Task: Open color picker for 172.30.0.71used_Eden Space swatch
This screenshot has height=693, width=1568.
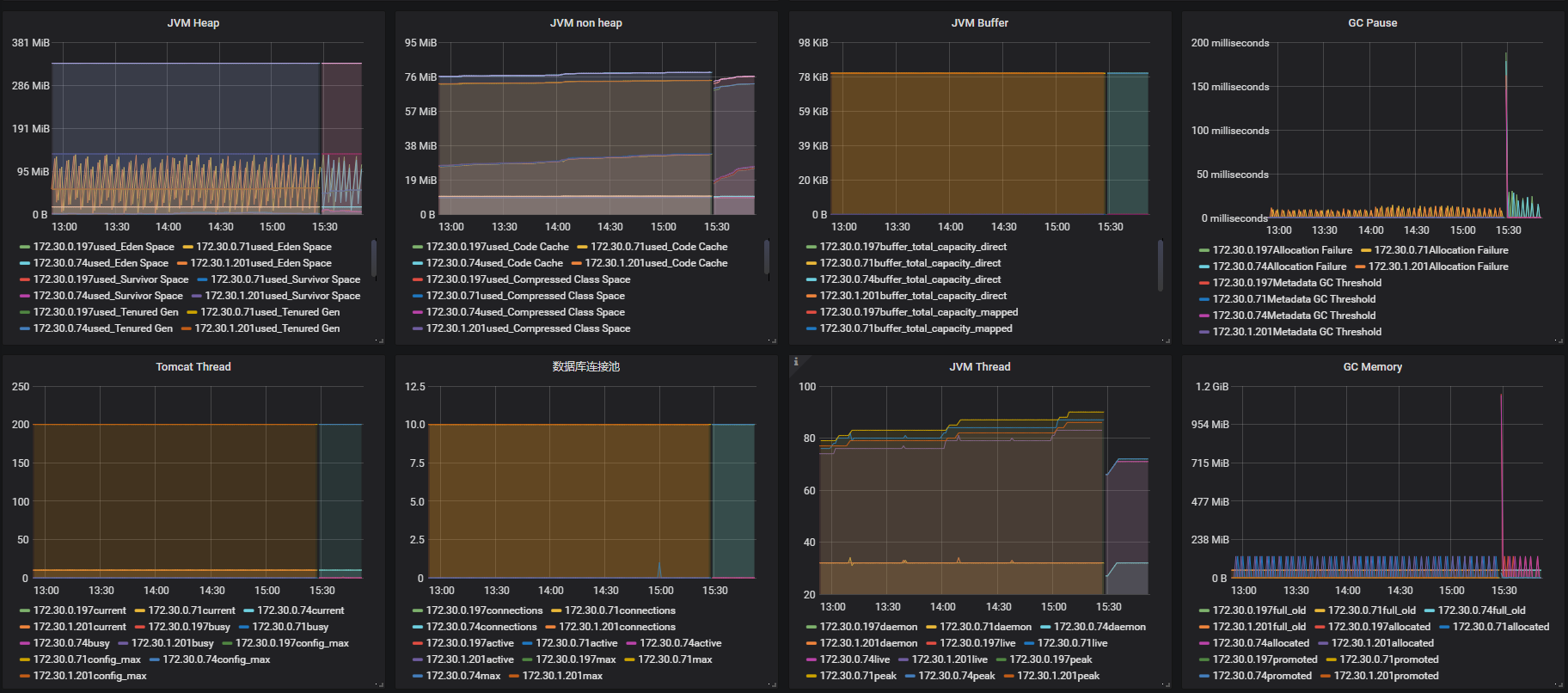Action: tap(188, 247)
